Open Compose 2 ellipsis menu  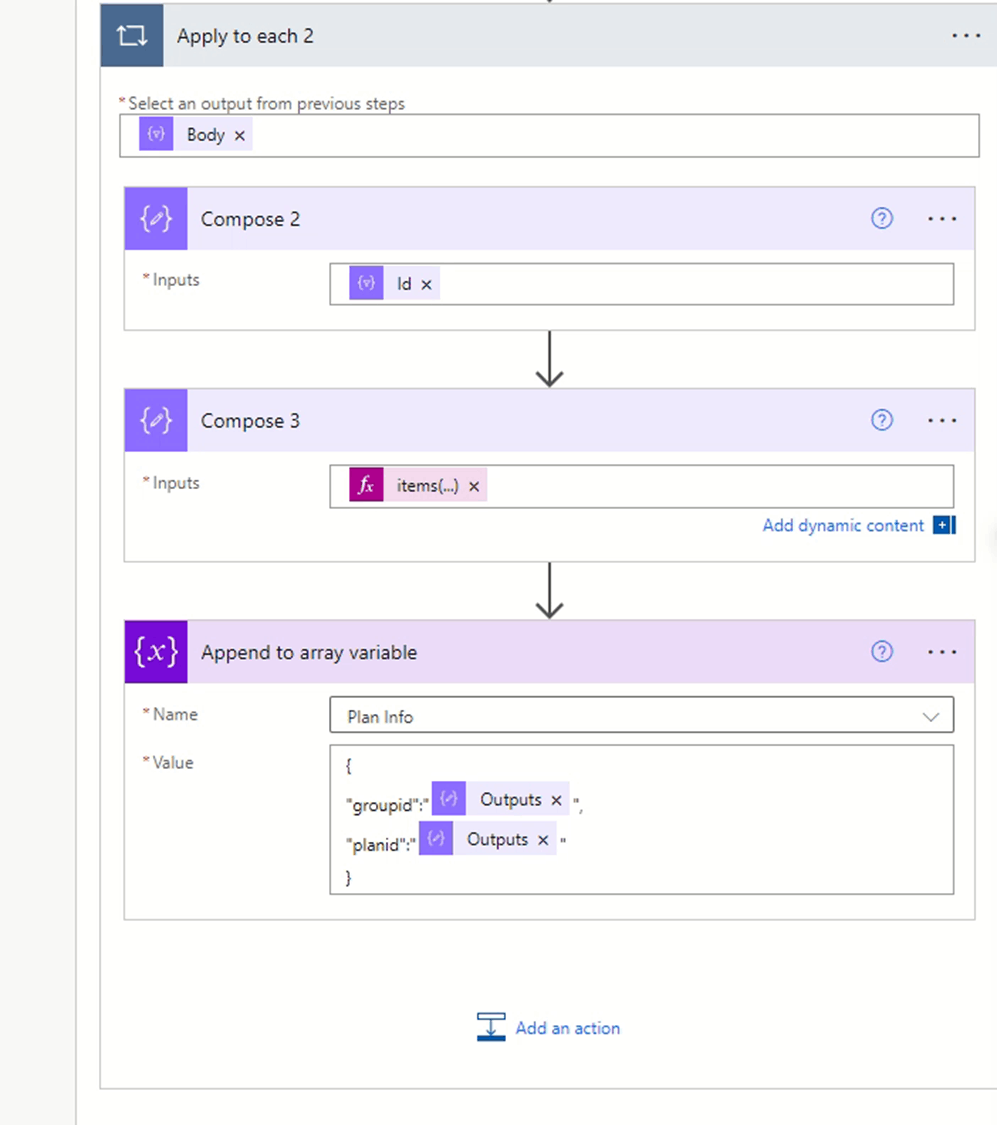tap(942, 219)
